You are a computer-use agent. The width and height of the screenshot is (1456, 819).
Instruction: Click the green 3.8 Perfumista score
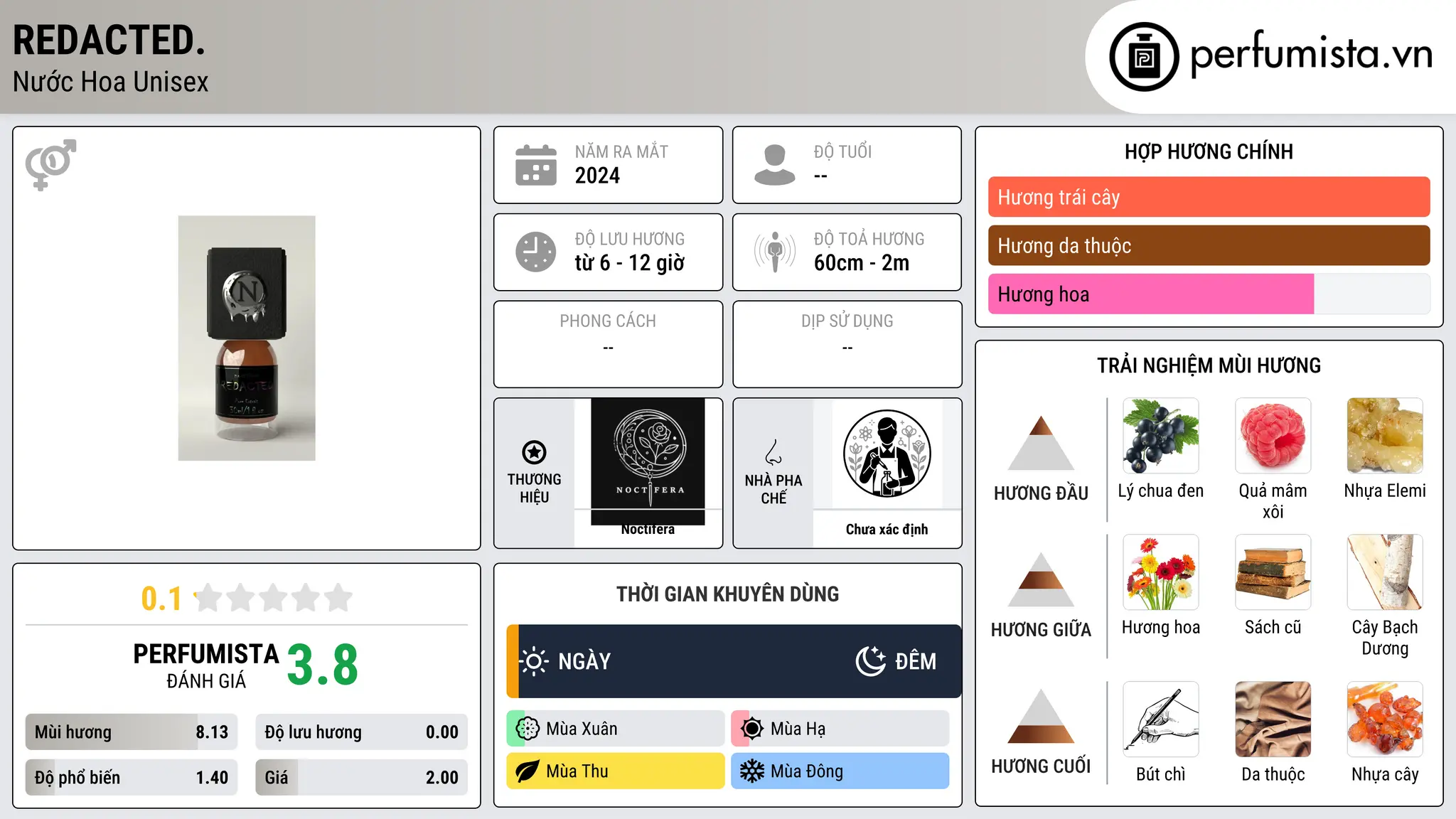point(323,665)
